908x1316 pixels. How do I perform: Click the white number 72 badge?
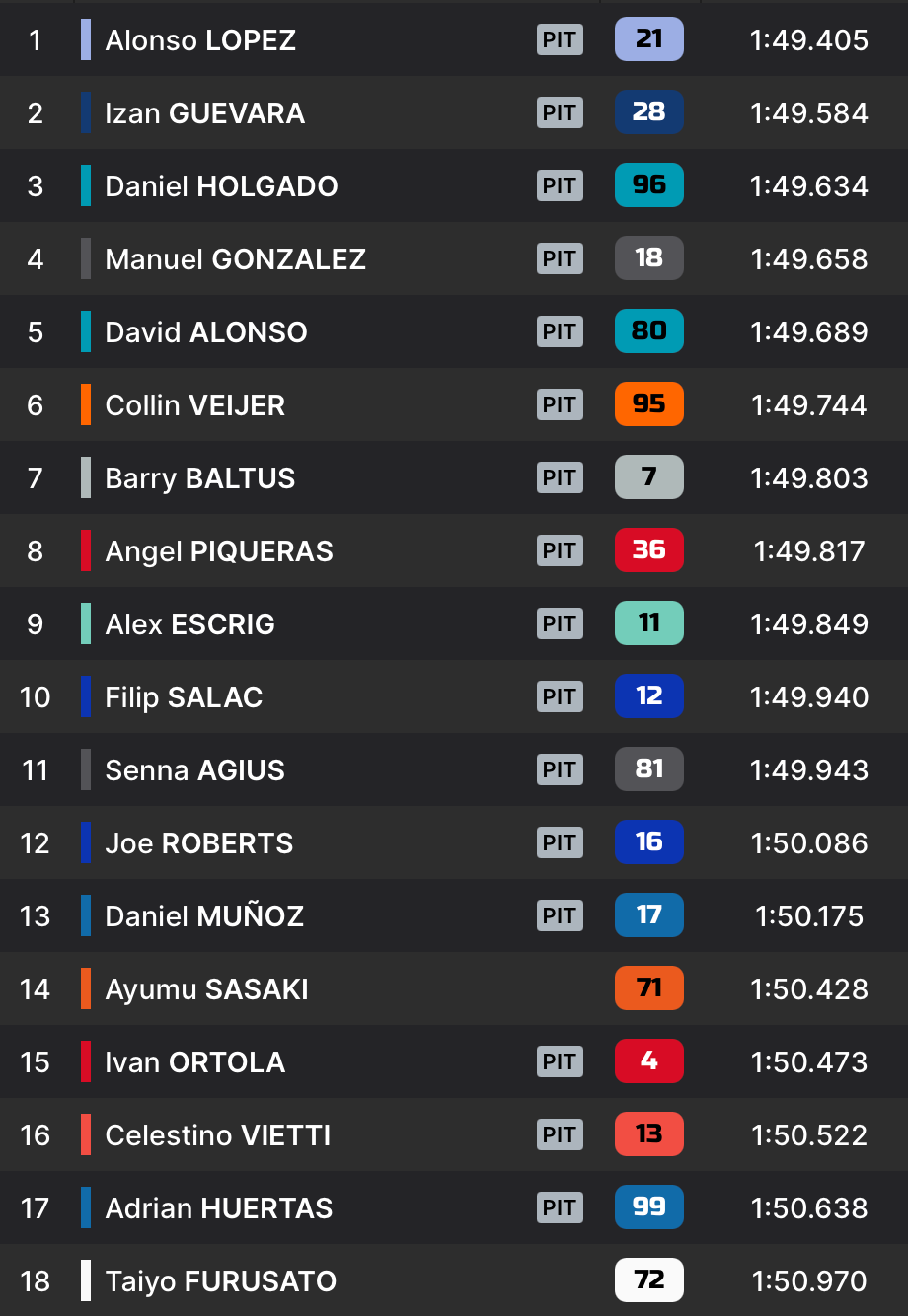tap(648, 1280)
